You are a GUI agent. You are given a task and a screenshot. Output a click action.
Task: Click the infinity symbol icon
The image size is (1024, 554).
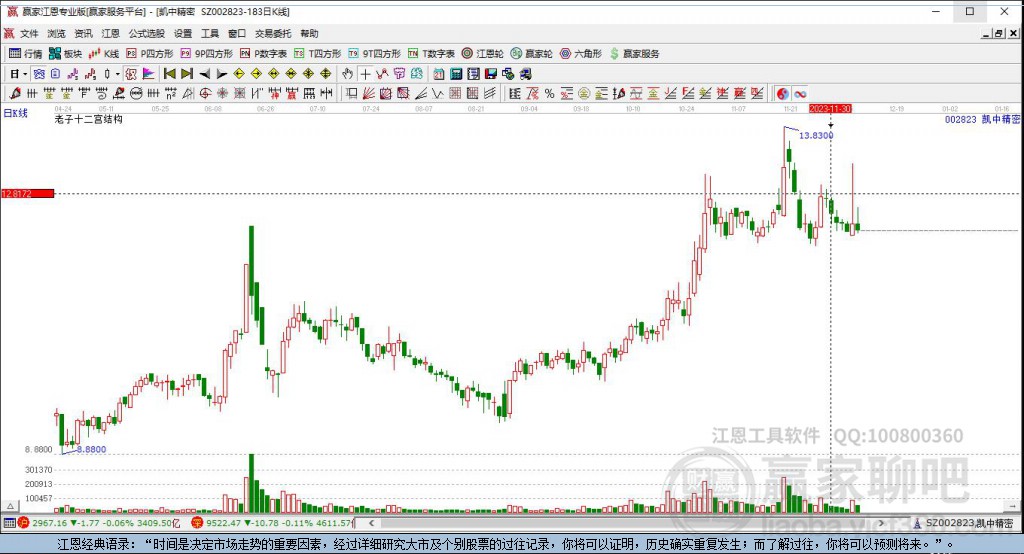tap(800, 93)
